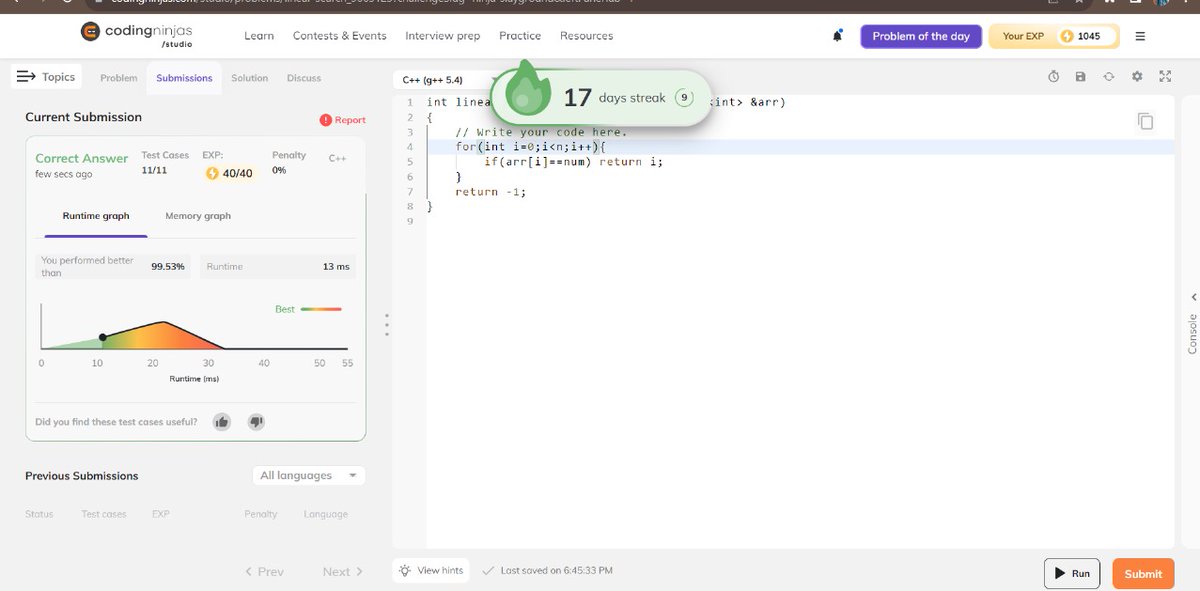Switch to the Solution tab
Image resolution: width=1200 pixels, height=591 pixels.
(249, 77)
